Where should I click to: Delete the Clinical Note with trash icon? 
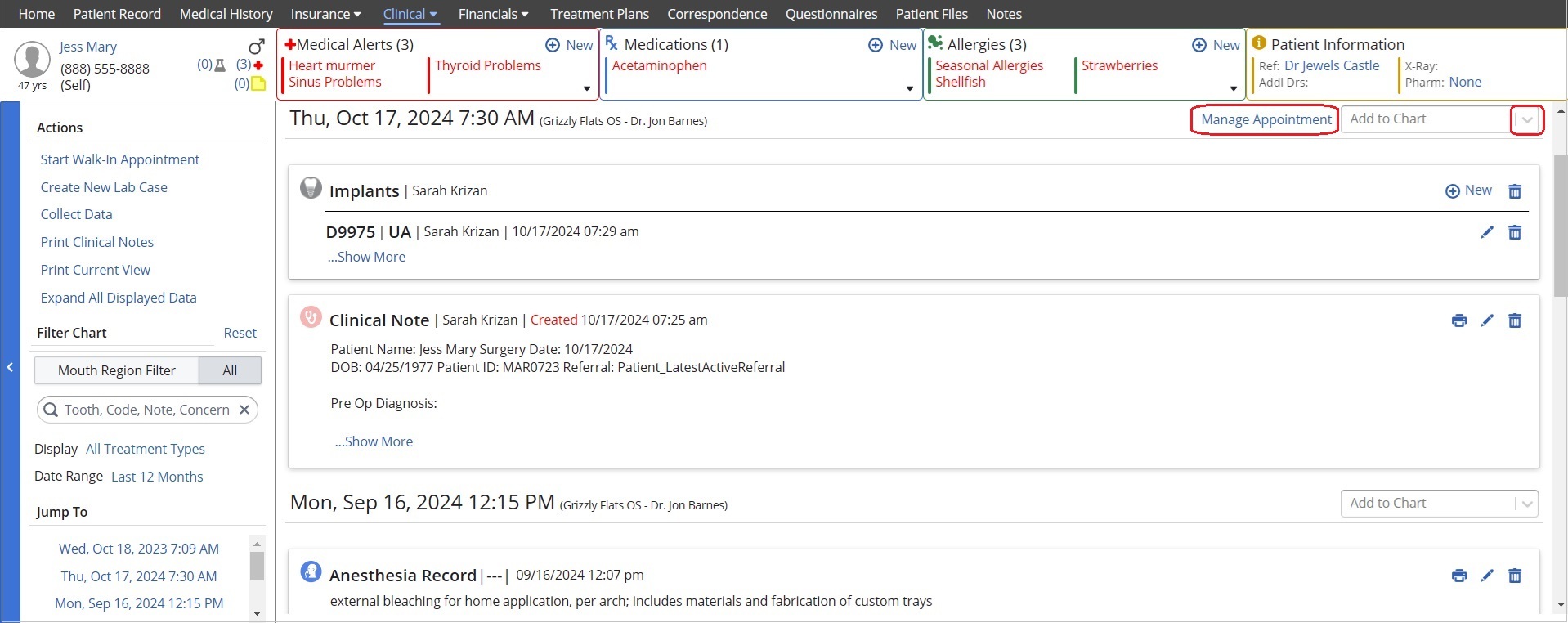(x=1514, y=320)
